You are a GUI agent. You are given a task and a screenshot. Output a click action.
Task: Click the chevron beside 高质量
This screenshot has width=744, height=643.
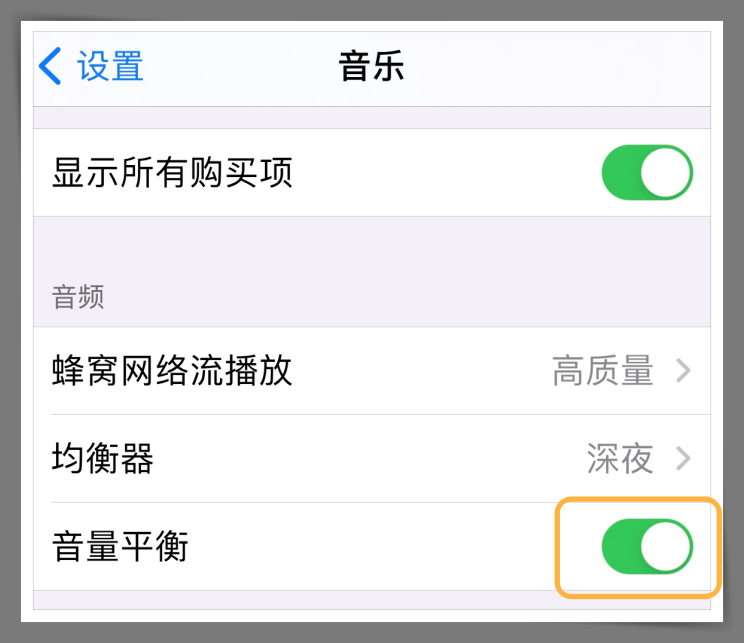[683, 371]
